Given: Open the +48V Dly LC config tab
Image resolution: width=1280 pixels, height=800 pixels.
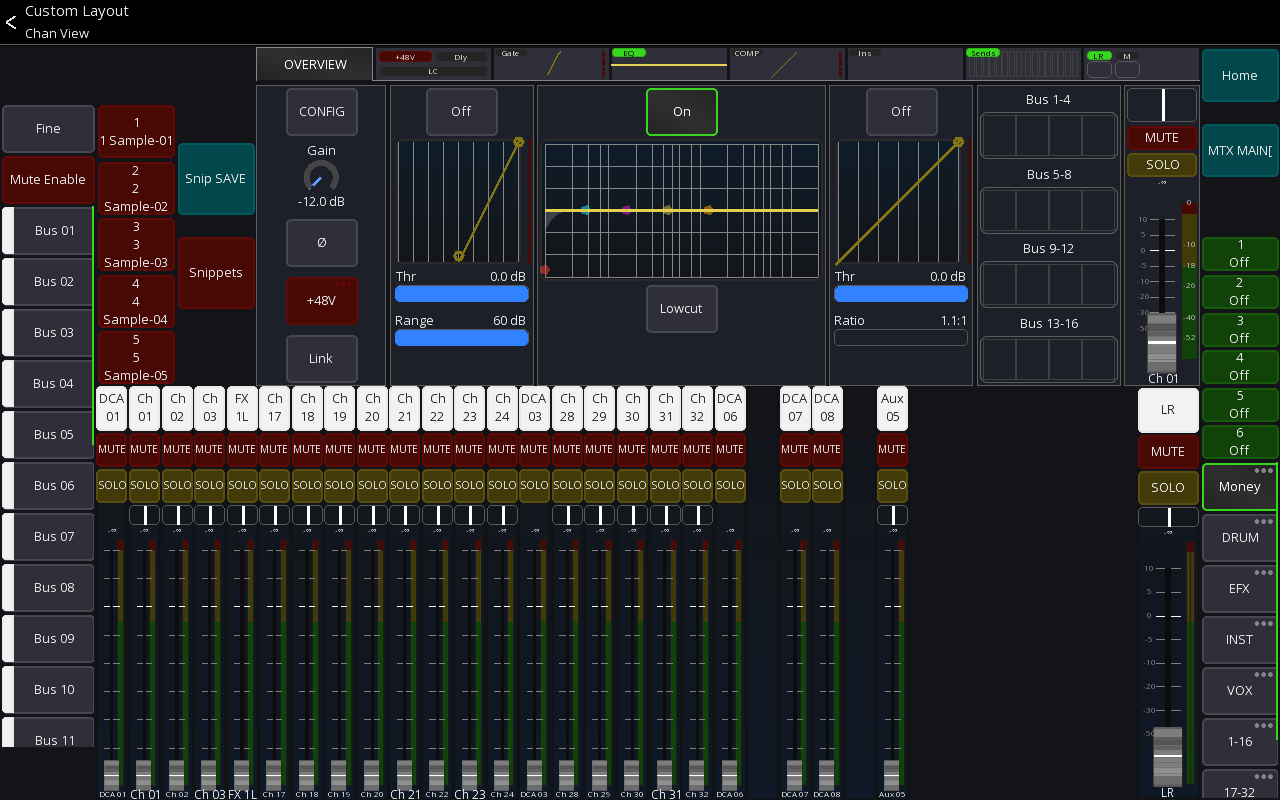Looking at the screenshot, I should click(x=433, y=64).
